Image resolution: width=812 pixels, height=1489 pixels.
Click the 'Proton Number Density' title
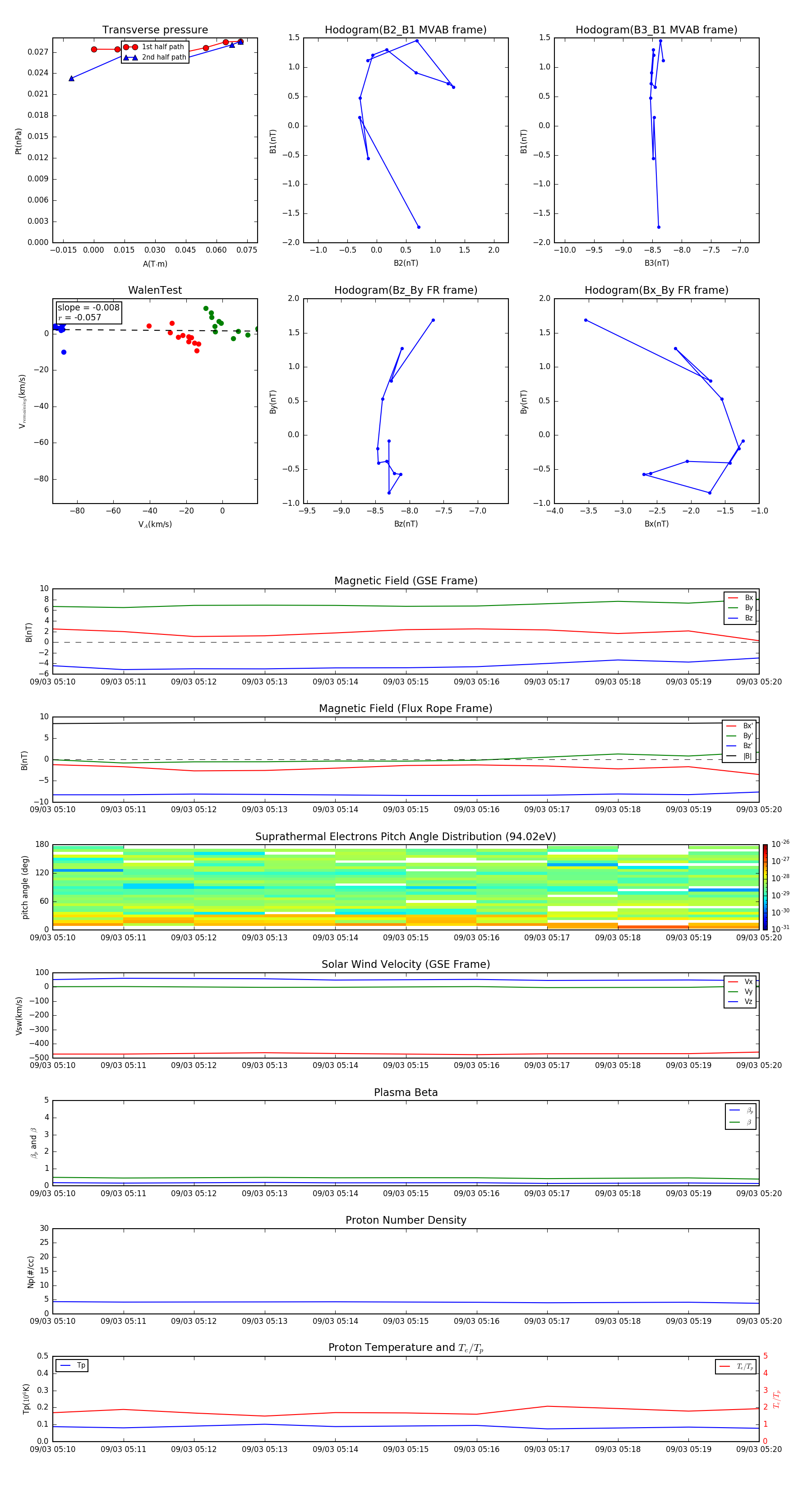pos(406,1221)
